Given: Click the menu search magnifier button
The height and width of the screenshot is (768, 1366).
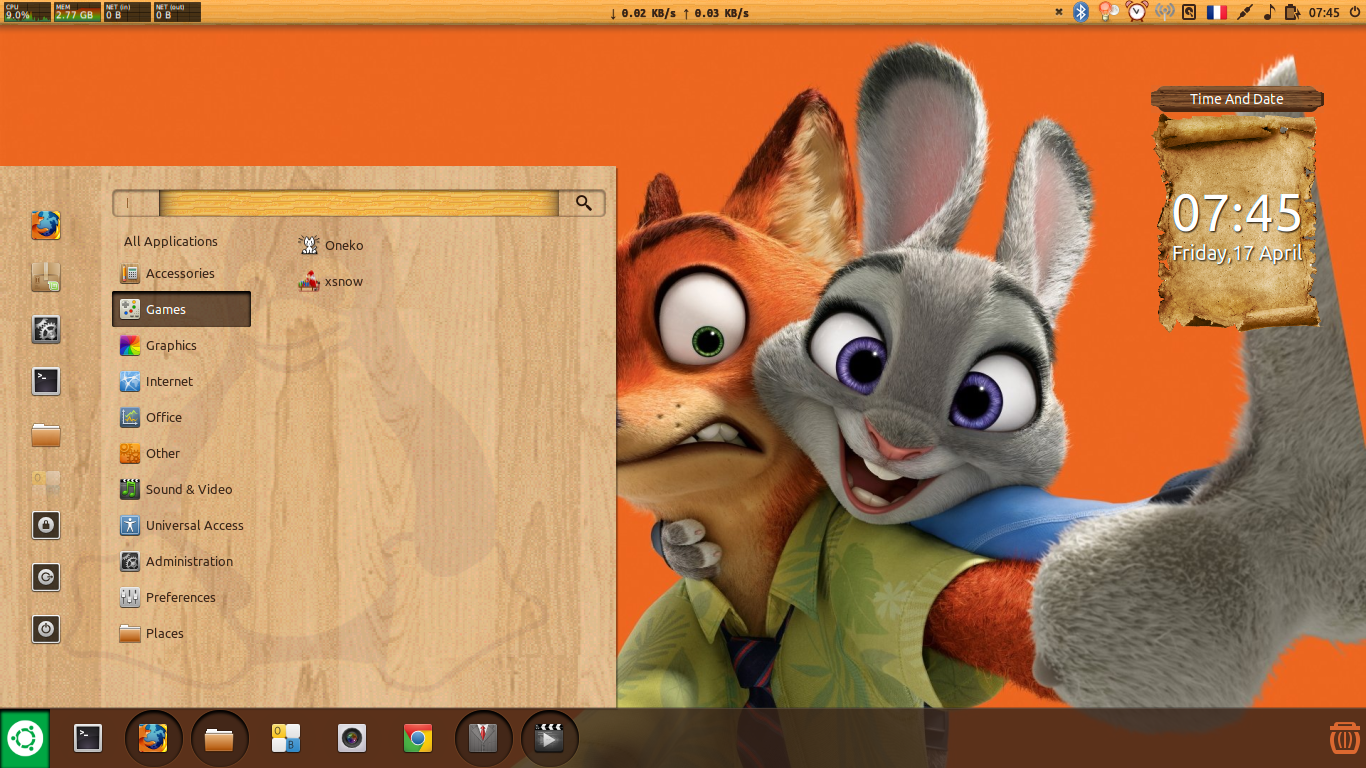Looking at the screenshot, I should click(584, 203).
